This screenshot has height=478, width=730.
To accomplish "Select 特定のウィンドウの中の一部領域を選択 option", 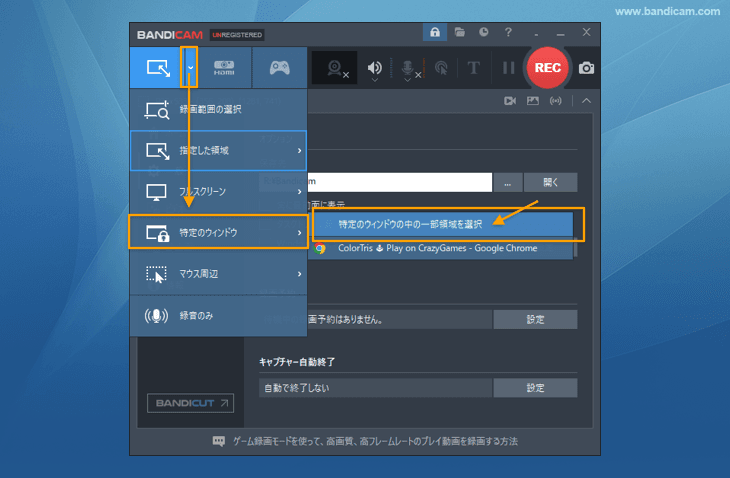I will point(442,224).
